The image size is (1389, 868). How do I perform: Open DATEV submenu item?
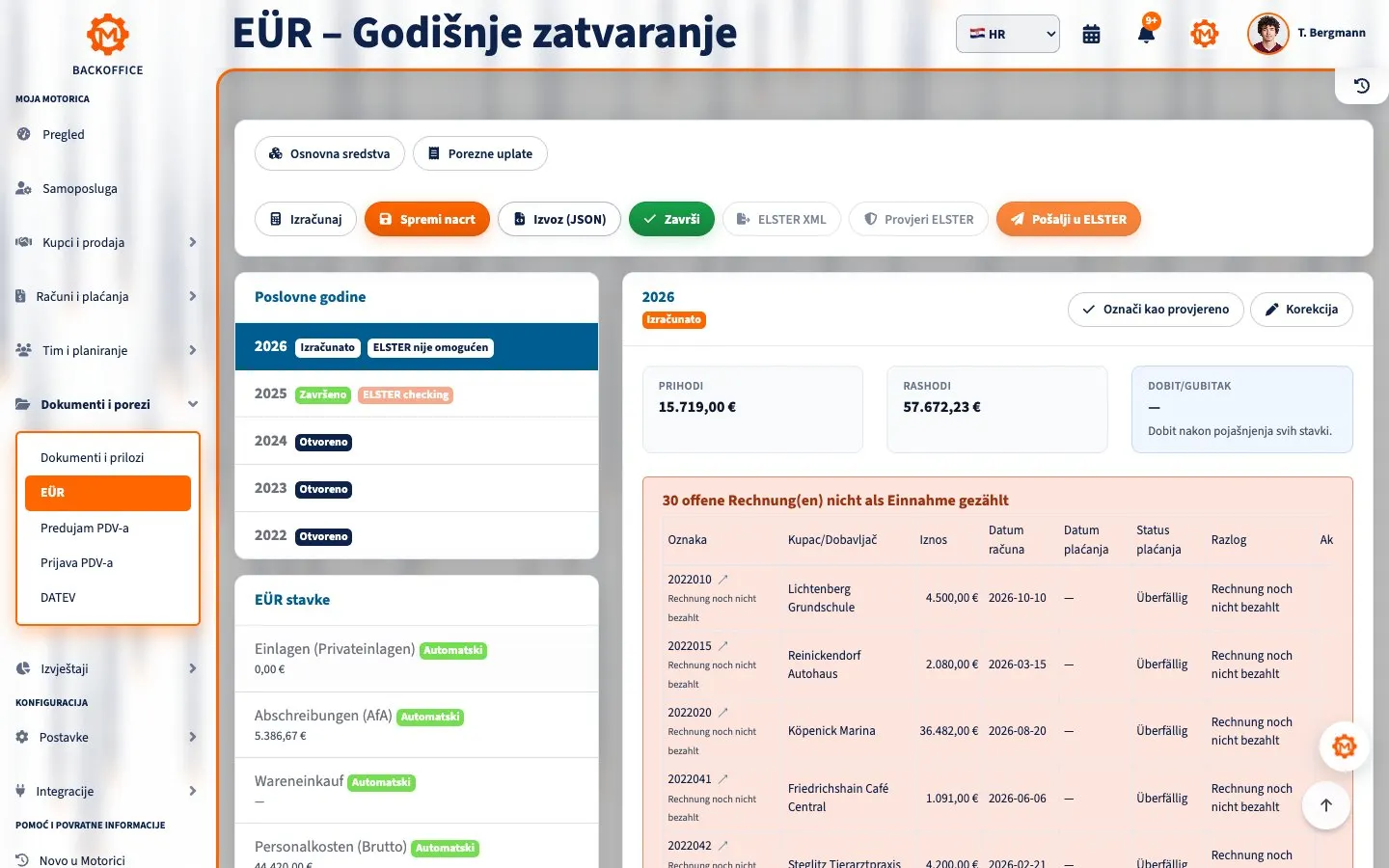click(108, 597)
